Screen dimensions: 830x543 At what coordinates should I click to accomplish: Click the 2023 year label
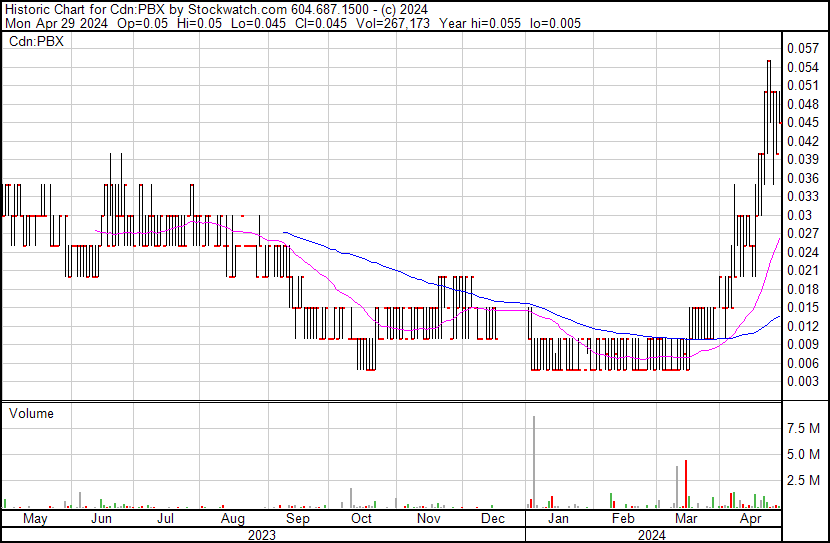point(262,534)
